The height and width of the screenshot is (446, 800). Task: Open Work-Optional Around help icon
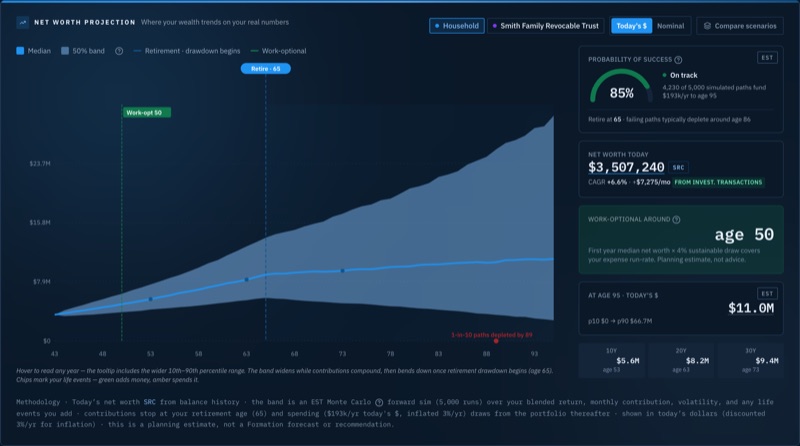click(676, 219)
